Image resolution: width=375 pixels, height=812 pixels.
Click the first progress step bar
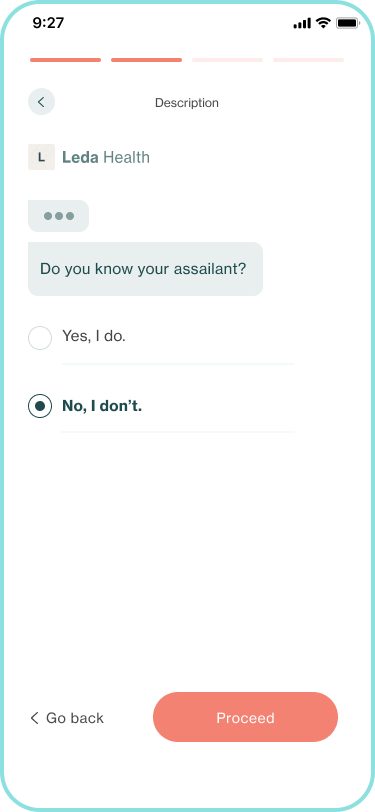(x=65, y=60)
